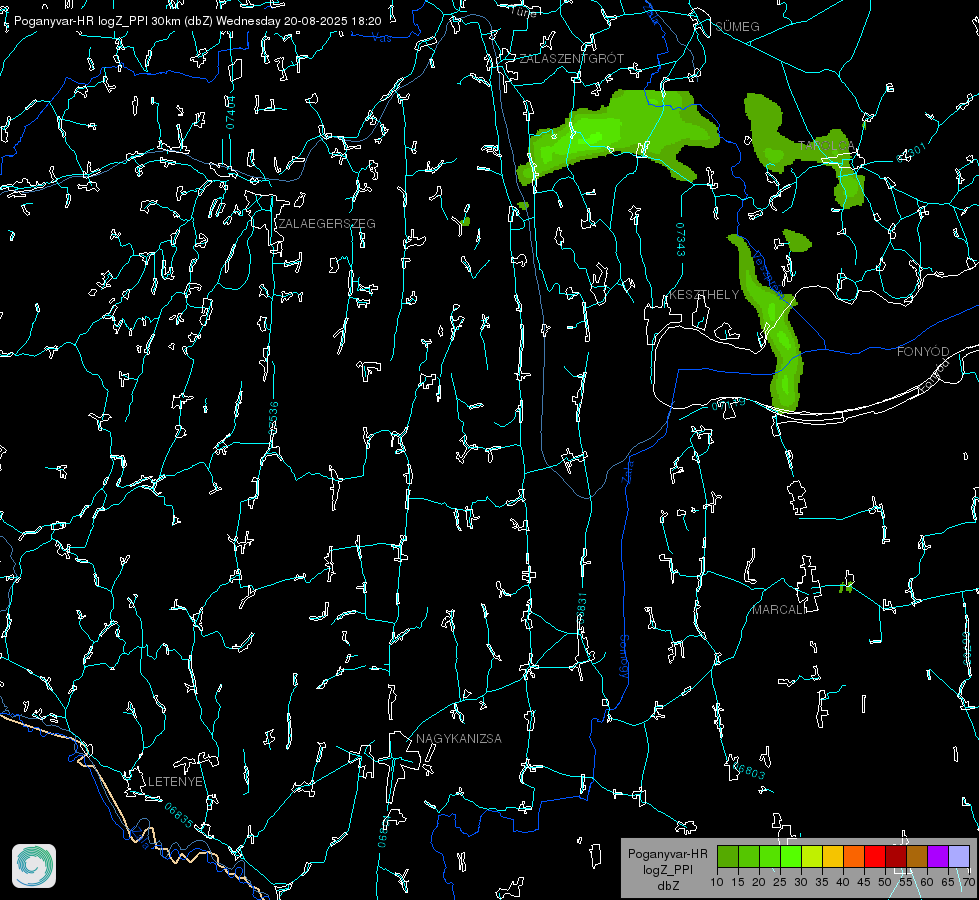Click the brown 55-60 dBZ swatch
Image resolution: width=979 pixels, height=900 pixels.
917,856
